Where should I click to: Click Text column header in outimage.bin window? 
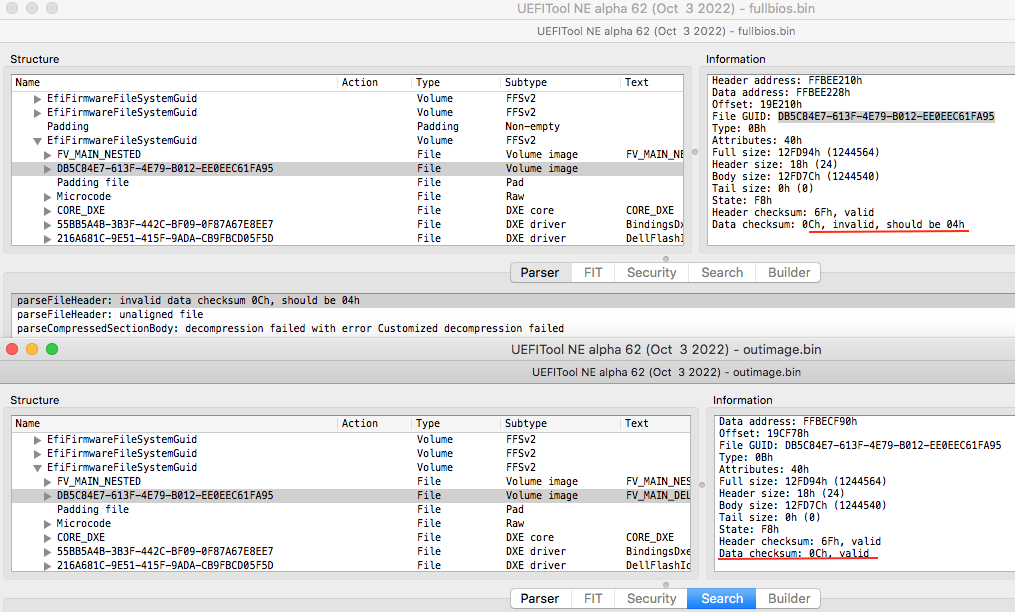pyautogui.click(x=654, y=423)
